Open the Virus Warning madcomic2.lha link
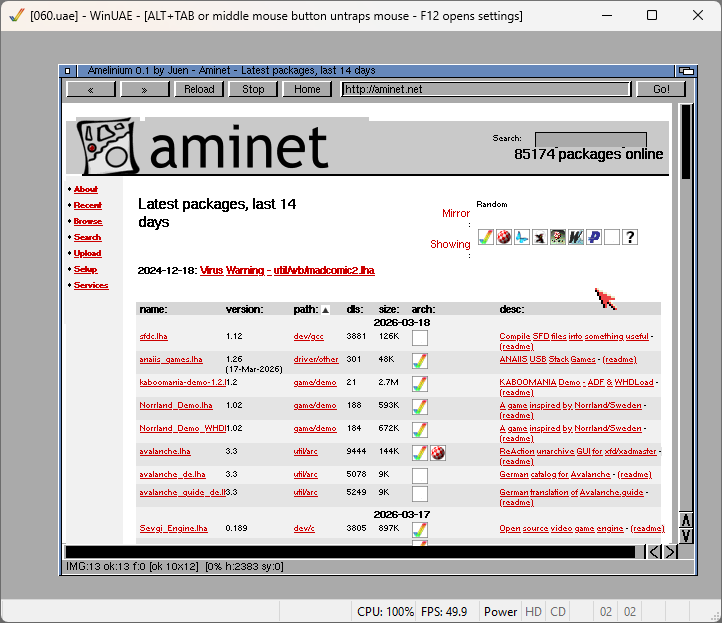The image size is (722, 623). click(287, 270)
